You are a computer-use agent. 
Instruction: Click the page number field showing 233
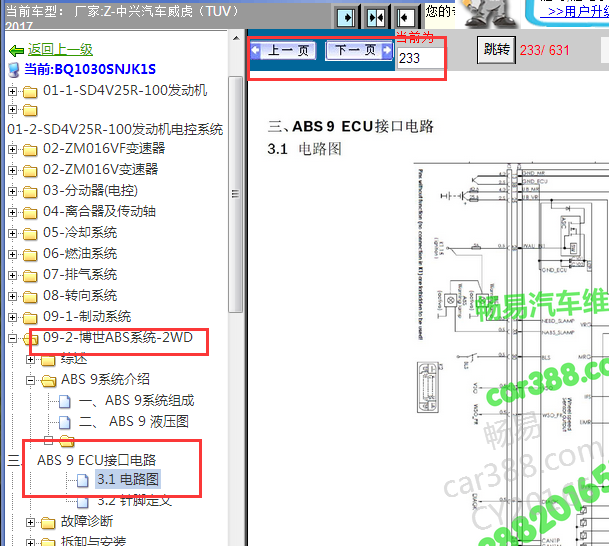(x=421, y=58)
